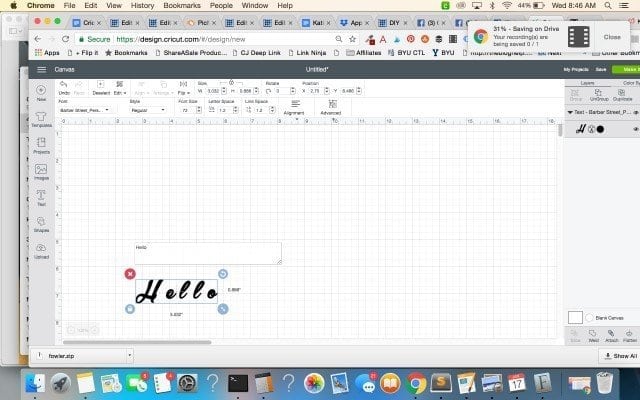The image size is (640, 400).
Task: Click Flatten at bottom of Layers panel
Action: point(629,336)
